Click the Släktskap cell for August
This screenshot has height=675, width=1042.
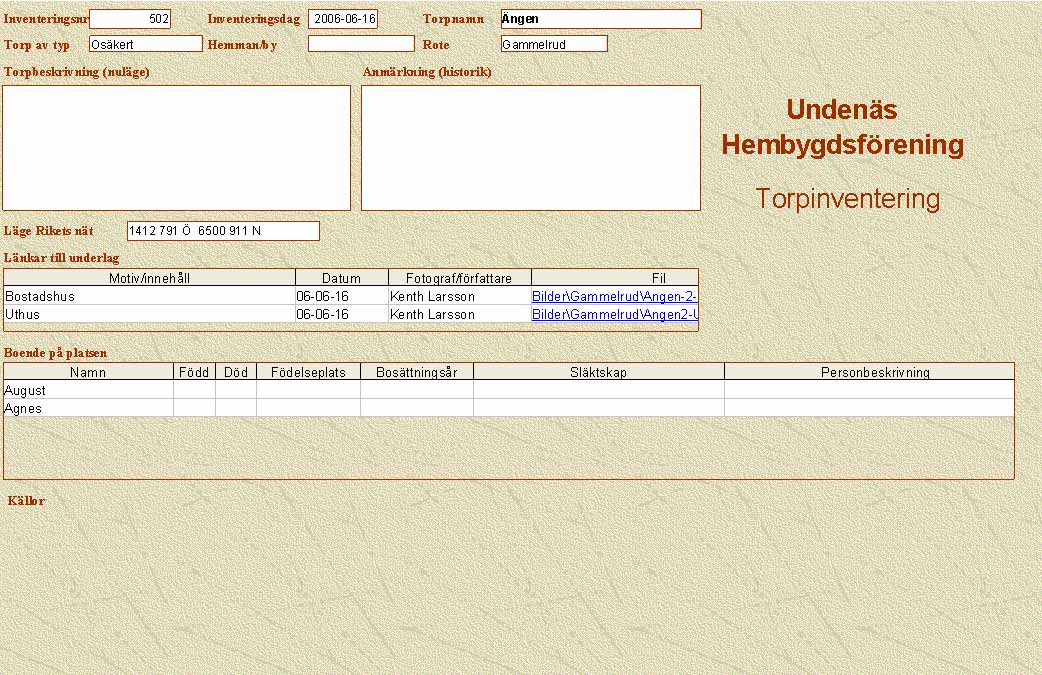[598, 390]
